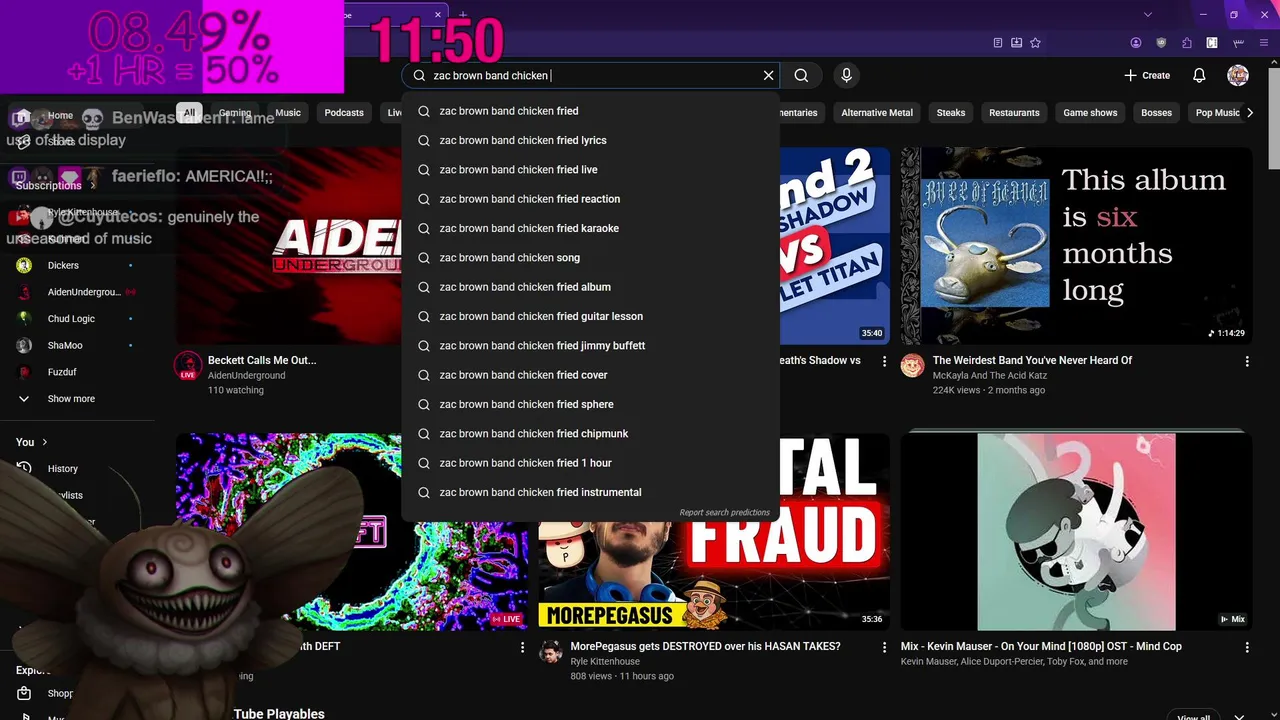The width and height of the screenshot is (1280, 720).
Task: Open 'This album is six months long' thumbnail
Action: click(1076, 246)
